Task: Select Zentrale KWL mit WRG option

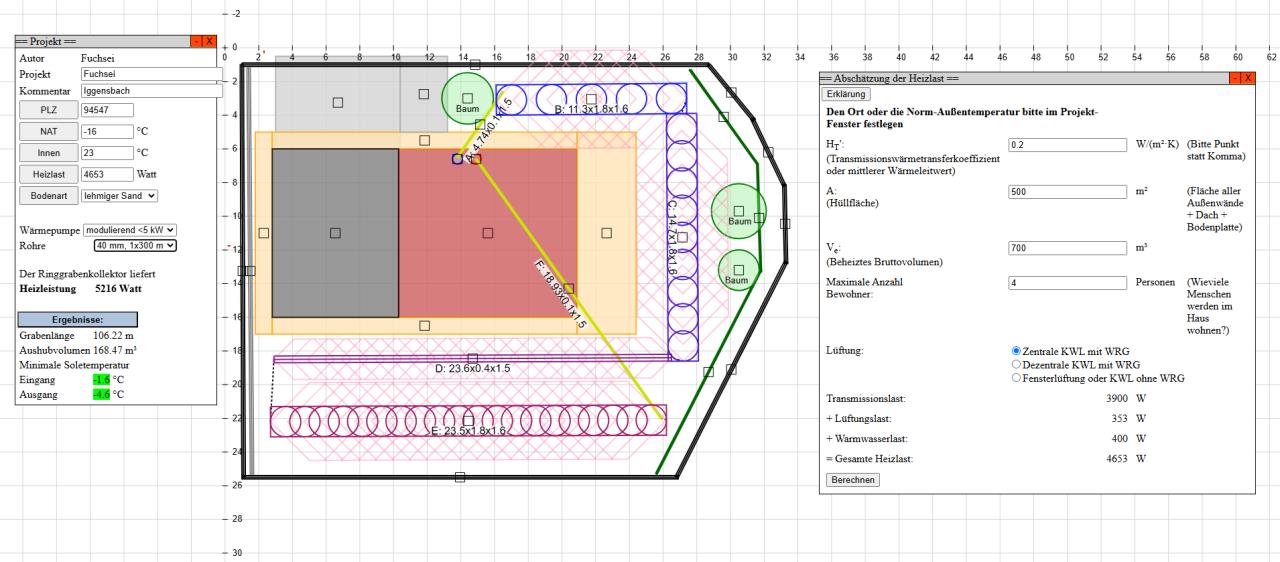Action: 1017,351
